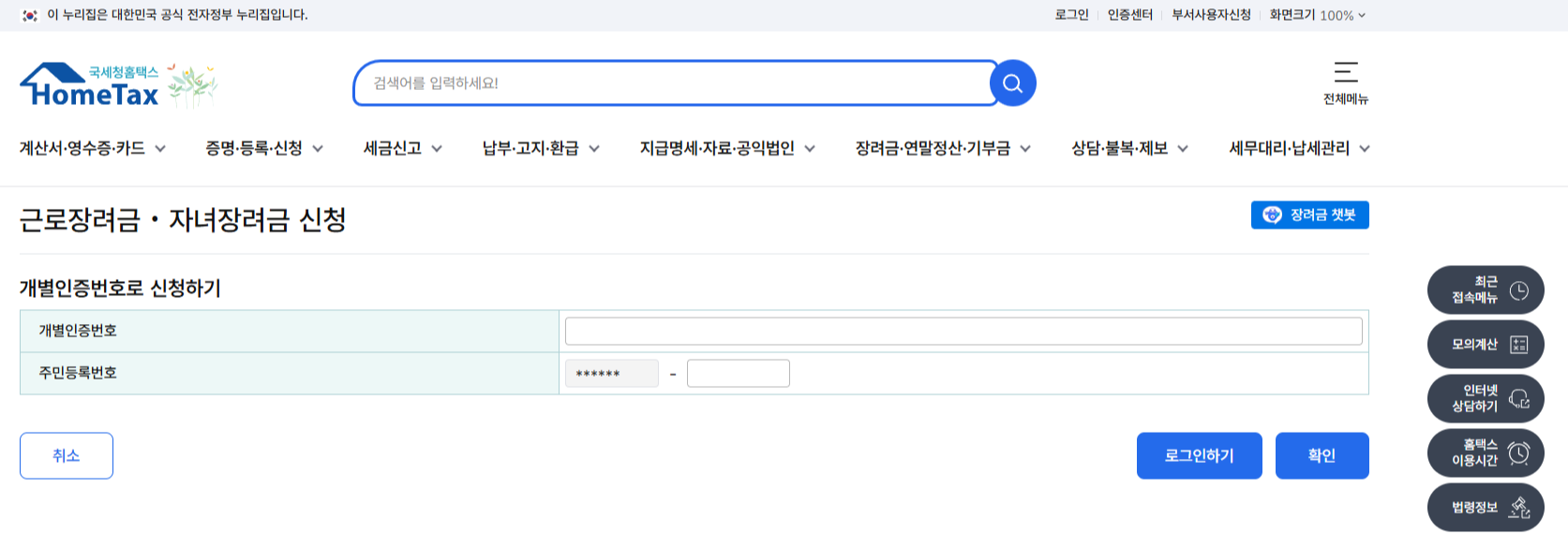Screen dimensions: 1568x534
Task: Open the 홈택스 이용시간 side button
Action: click(x=1486, y=453)
